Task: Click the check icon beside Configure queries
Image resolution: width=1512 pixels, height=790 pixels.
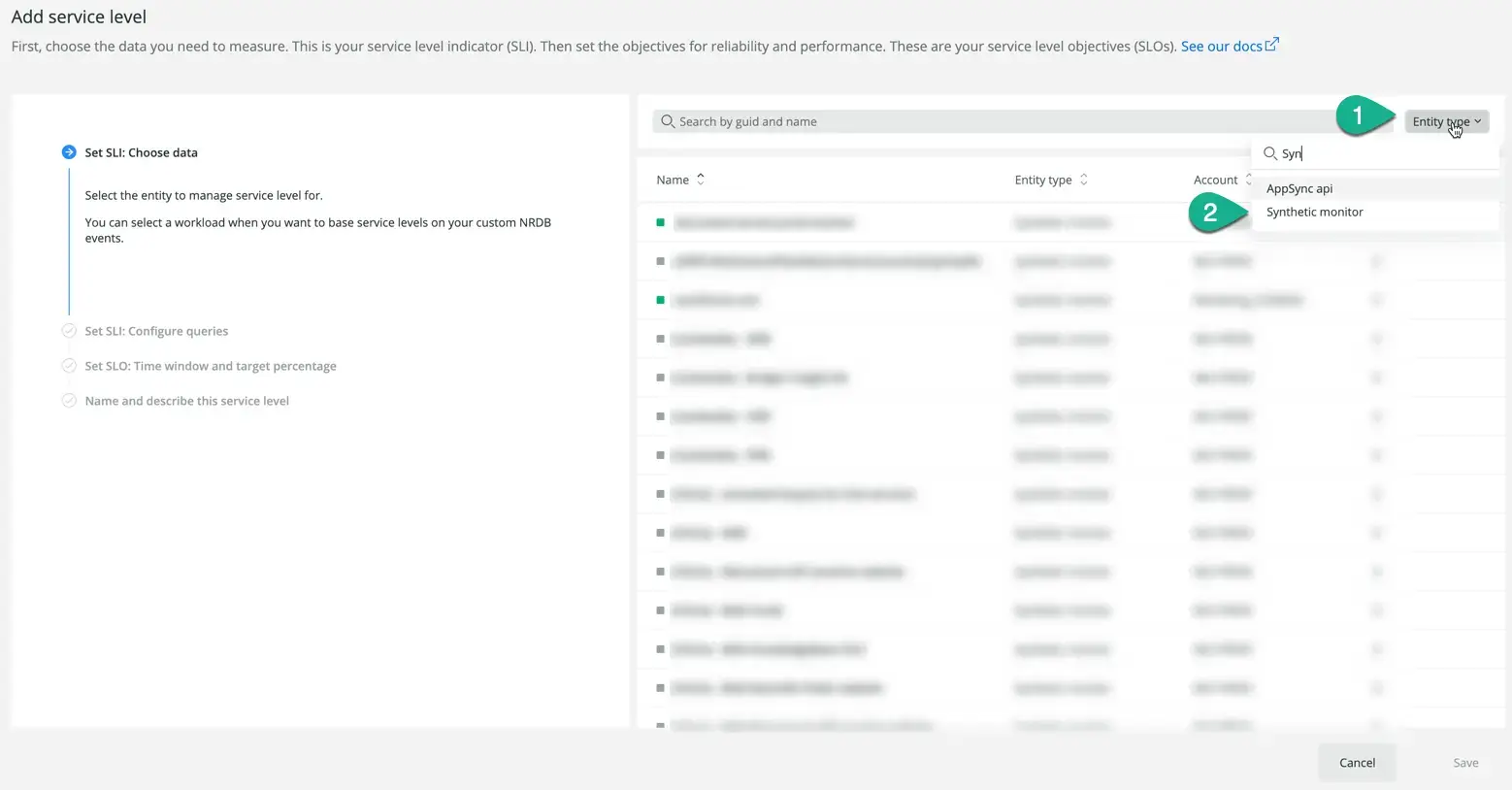Action: coord(69,331)
